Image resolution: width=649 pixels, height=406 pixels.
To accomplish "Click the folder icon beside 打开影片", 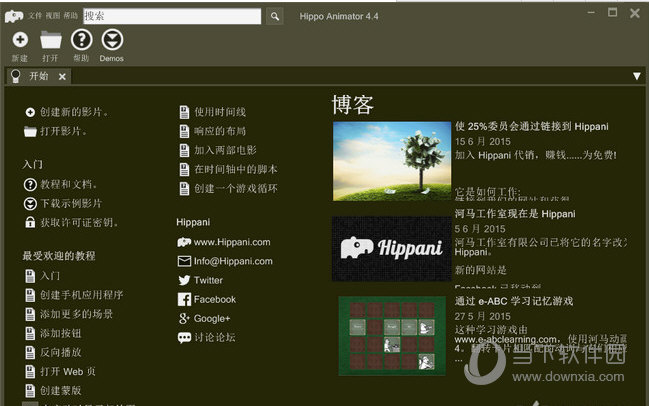I will click(30, 132).
